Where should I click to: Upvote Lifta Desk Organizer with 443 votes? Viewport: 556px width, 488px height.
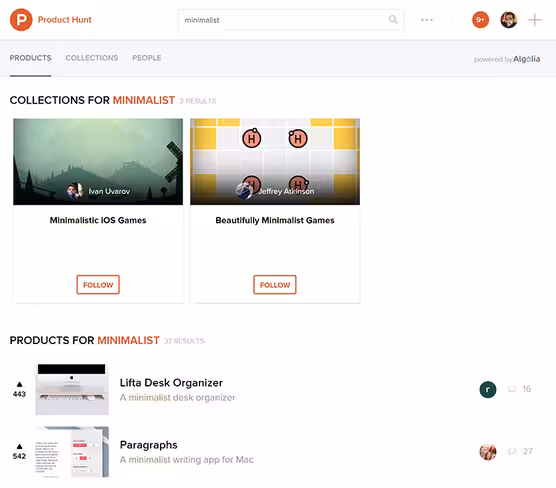click(19, 389)
